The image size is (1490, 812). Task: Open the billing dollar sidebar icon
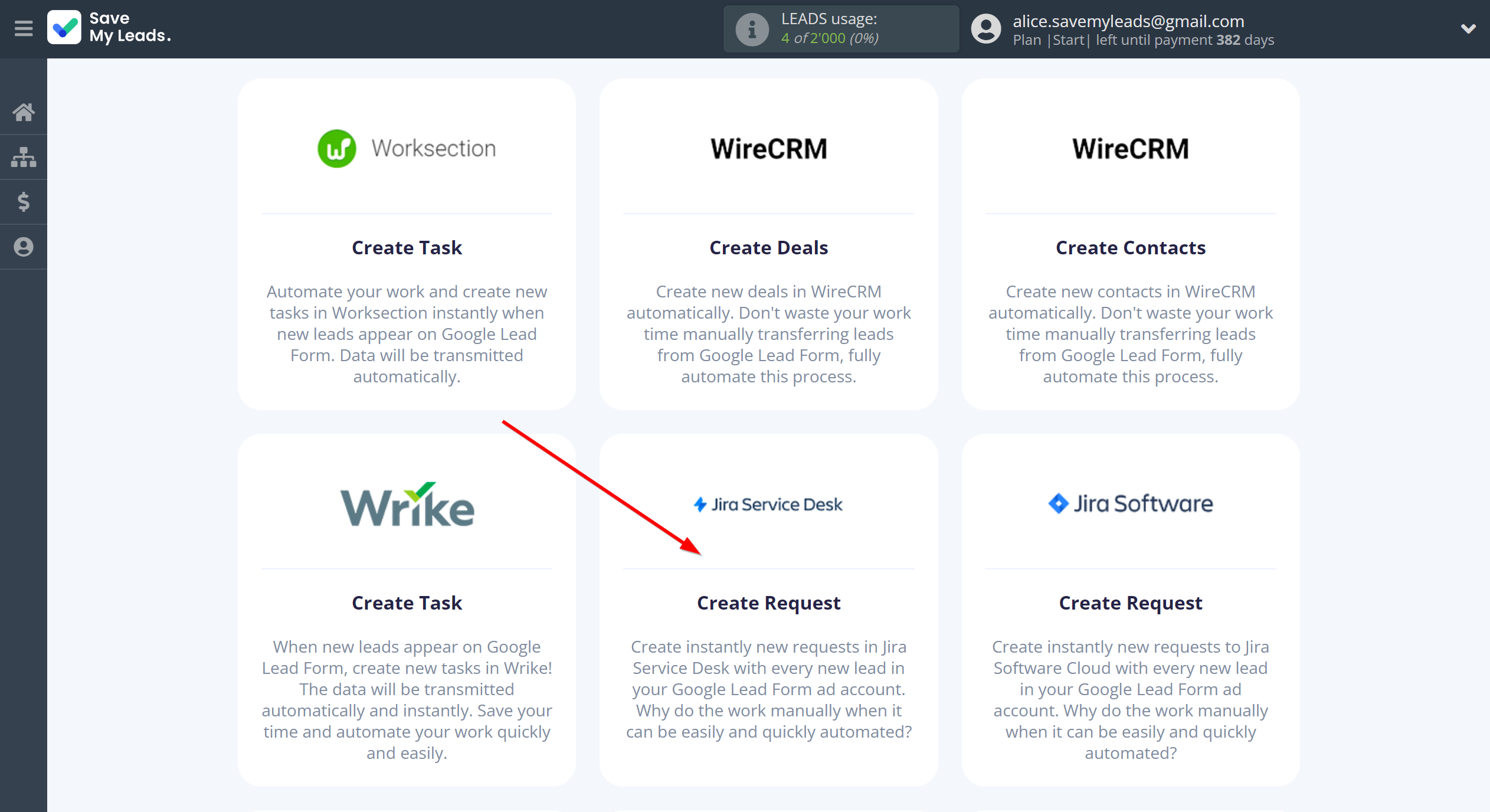[24, 202]
